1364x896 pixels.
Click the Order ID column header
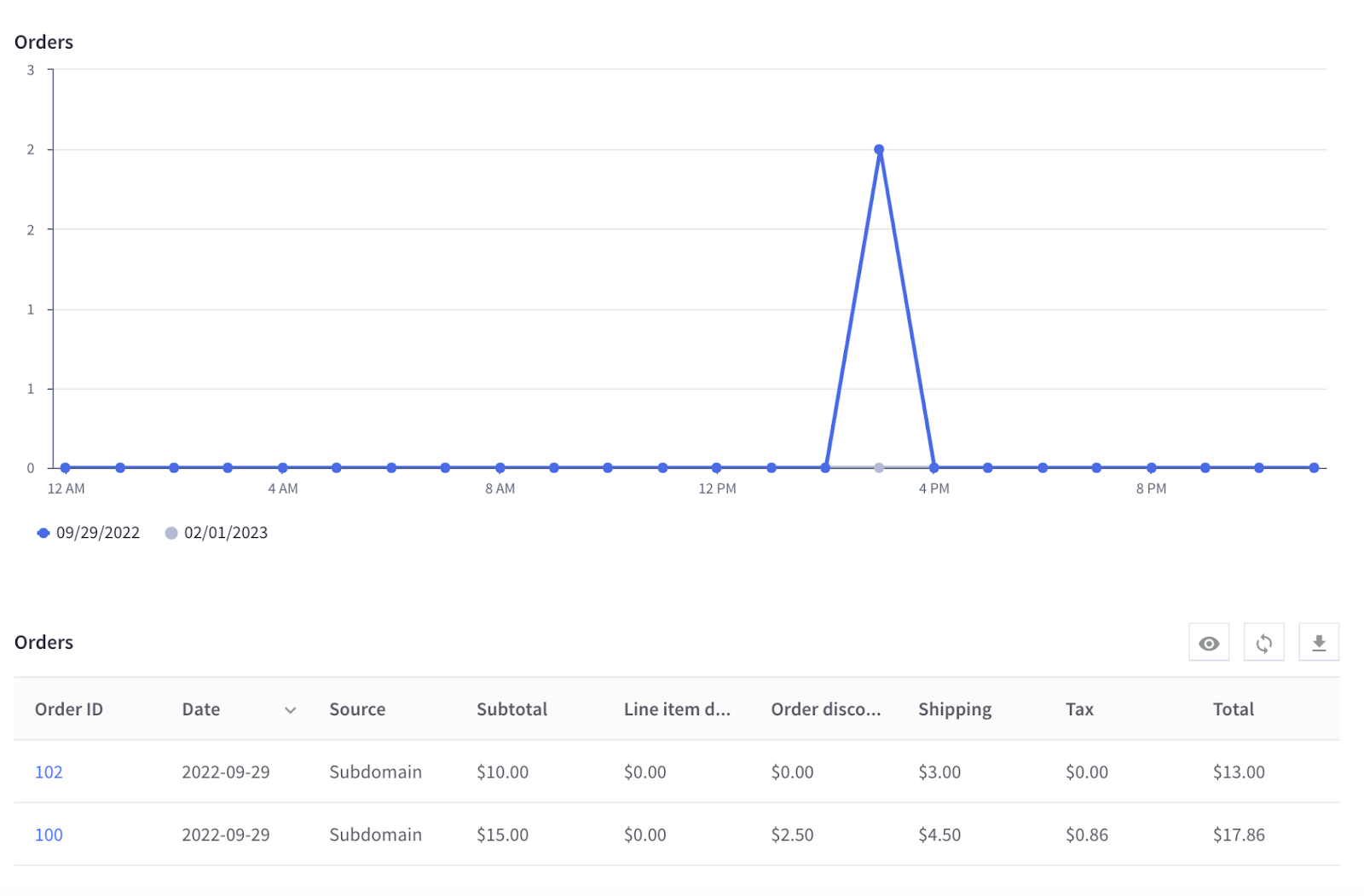coord(69,709)
